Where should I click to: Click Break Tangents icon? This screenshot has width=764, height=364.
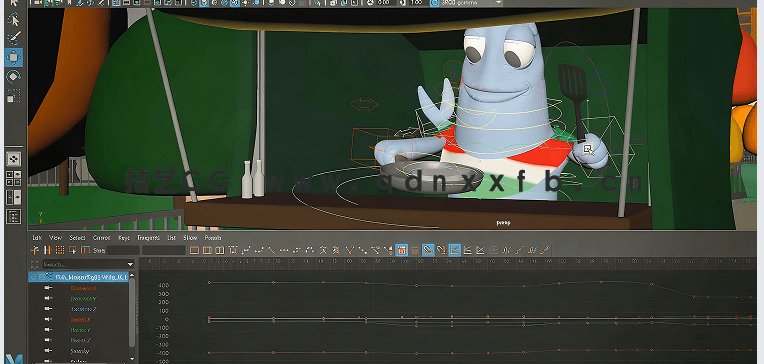349,250
